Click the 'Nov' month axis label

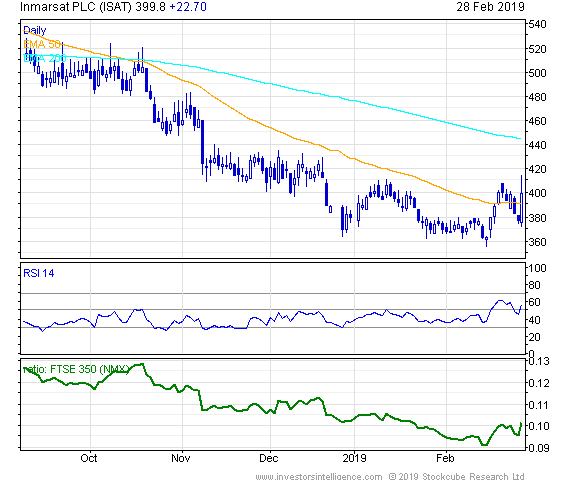click(x=181, y=458)
